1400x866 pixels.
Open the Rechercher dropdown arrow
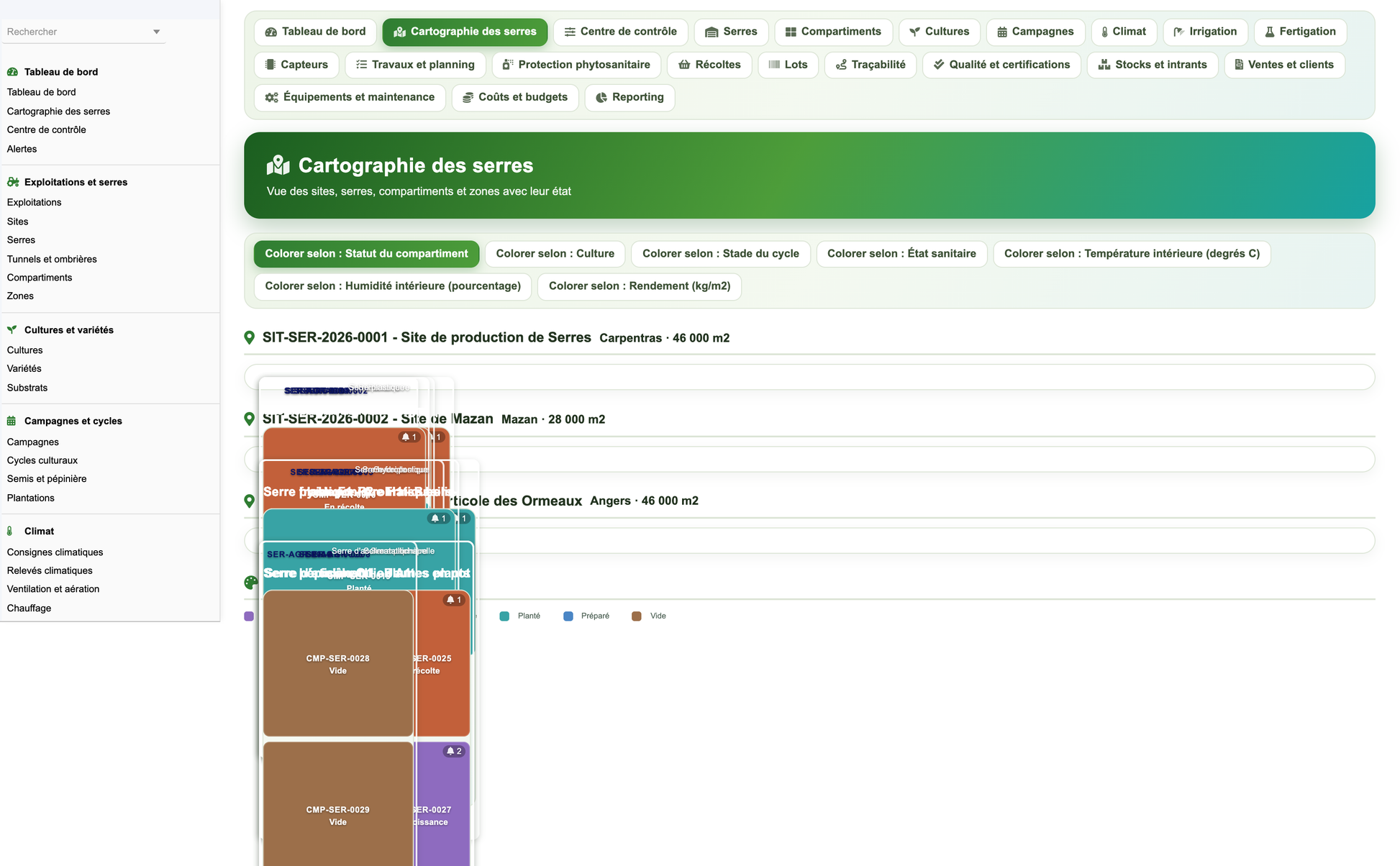[156, 32]
